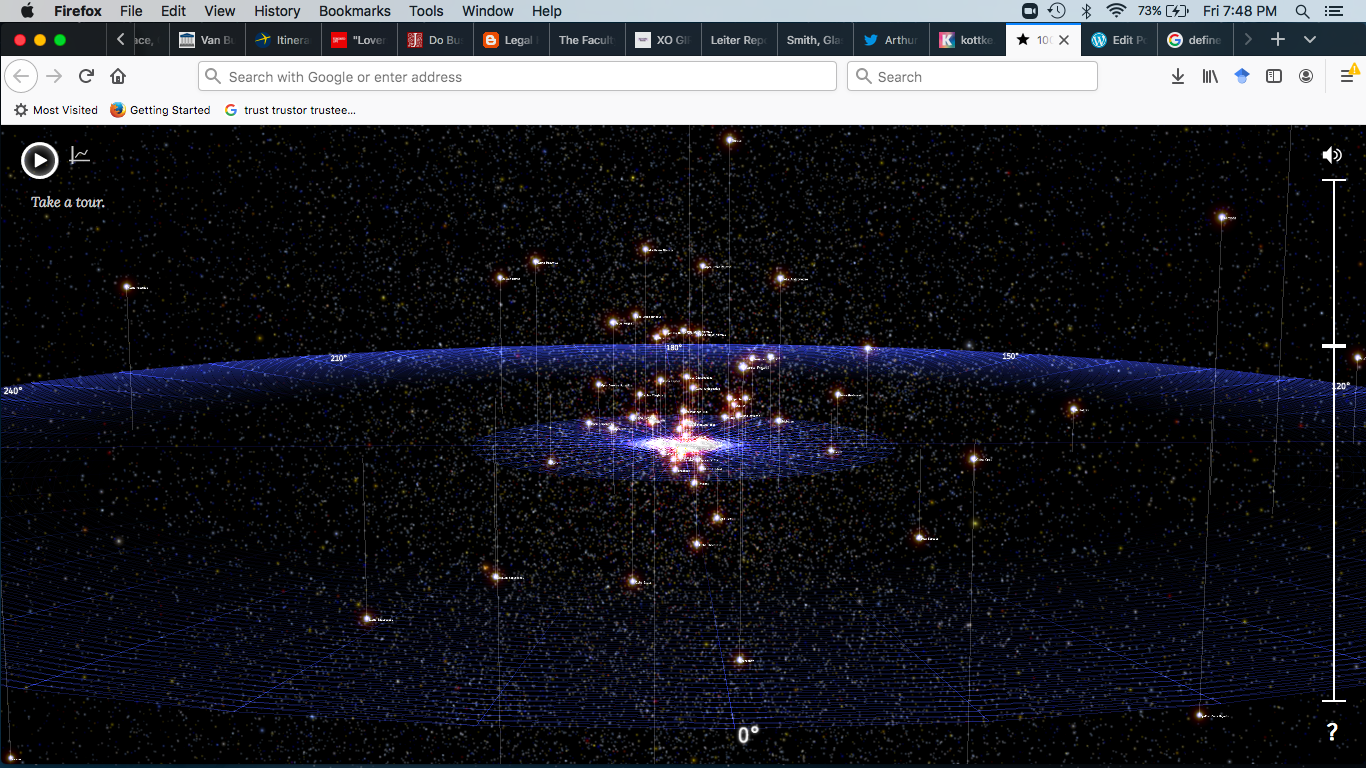Open the trust trustor trustee bookmark
The height and width of the screenshot is (768, 1366).
pos(290,110)
